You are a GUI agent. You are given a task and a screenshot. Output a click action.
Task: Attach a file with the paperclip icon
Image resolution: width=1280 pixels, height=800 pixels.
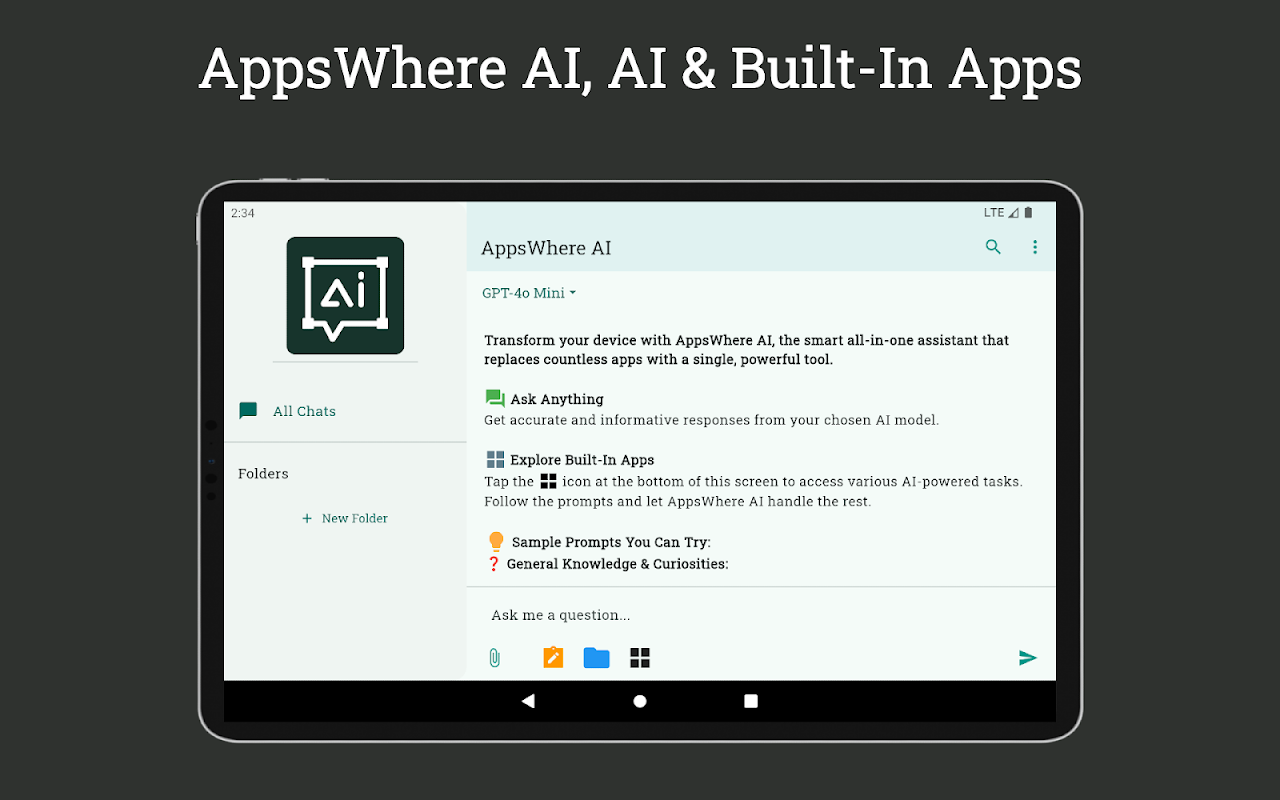(494, 658)
